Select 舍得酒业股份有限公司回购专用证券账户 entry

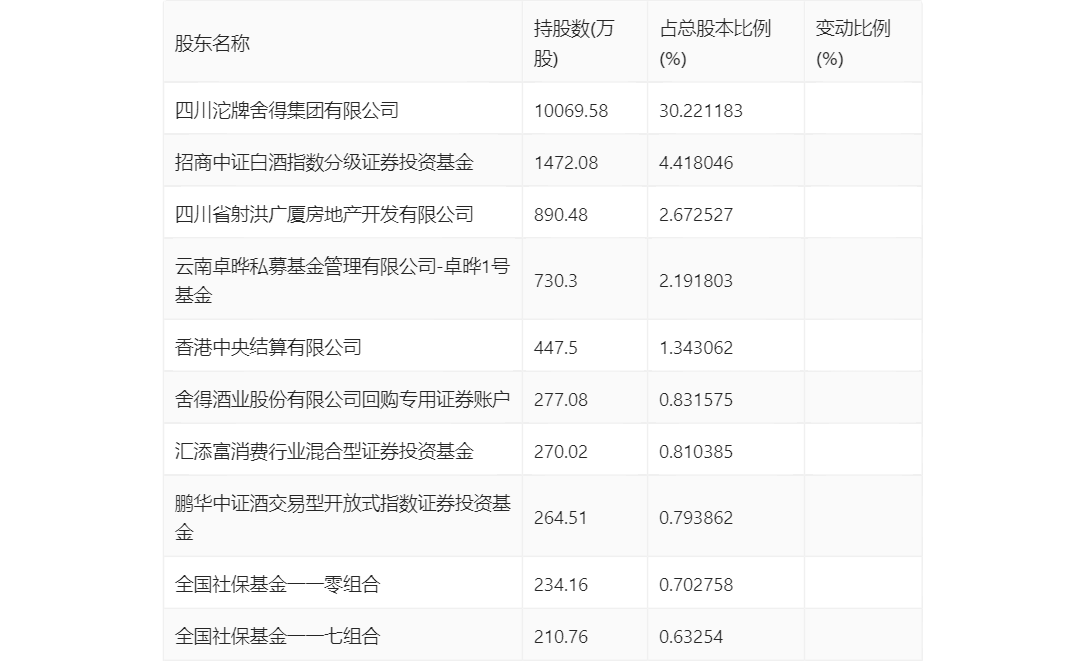342,399
